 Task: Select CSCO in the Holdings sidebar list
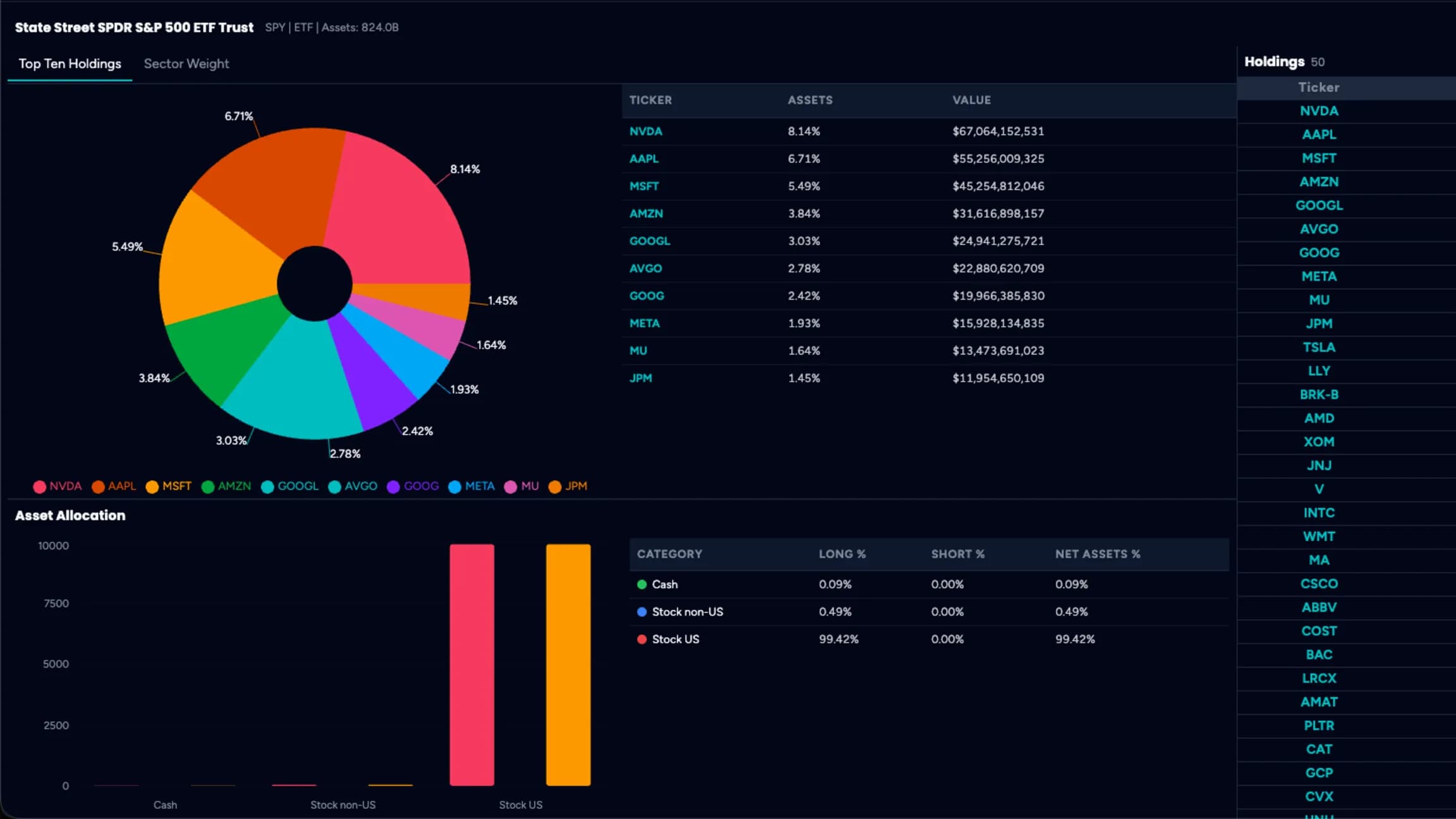click(1319, 584)
